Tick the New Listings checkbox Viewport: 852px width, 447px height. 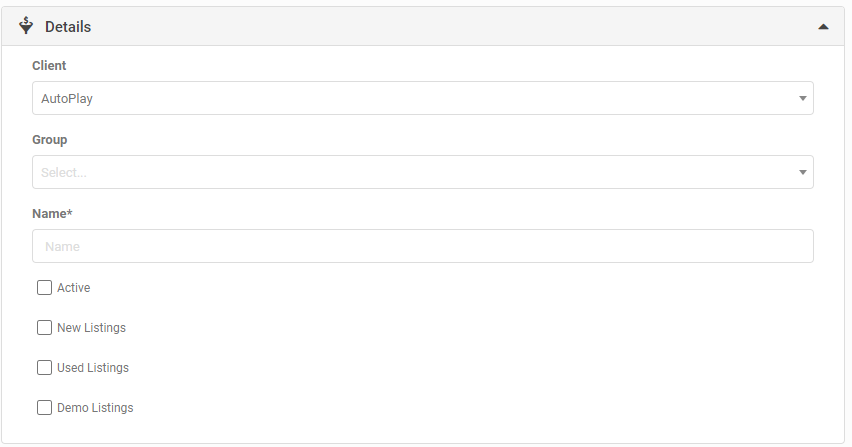click(44, 328)
